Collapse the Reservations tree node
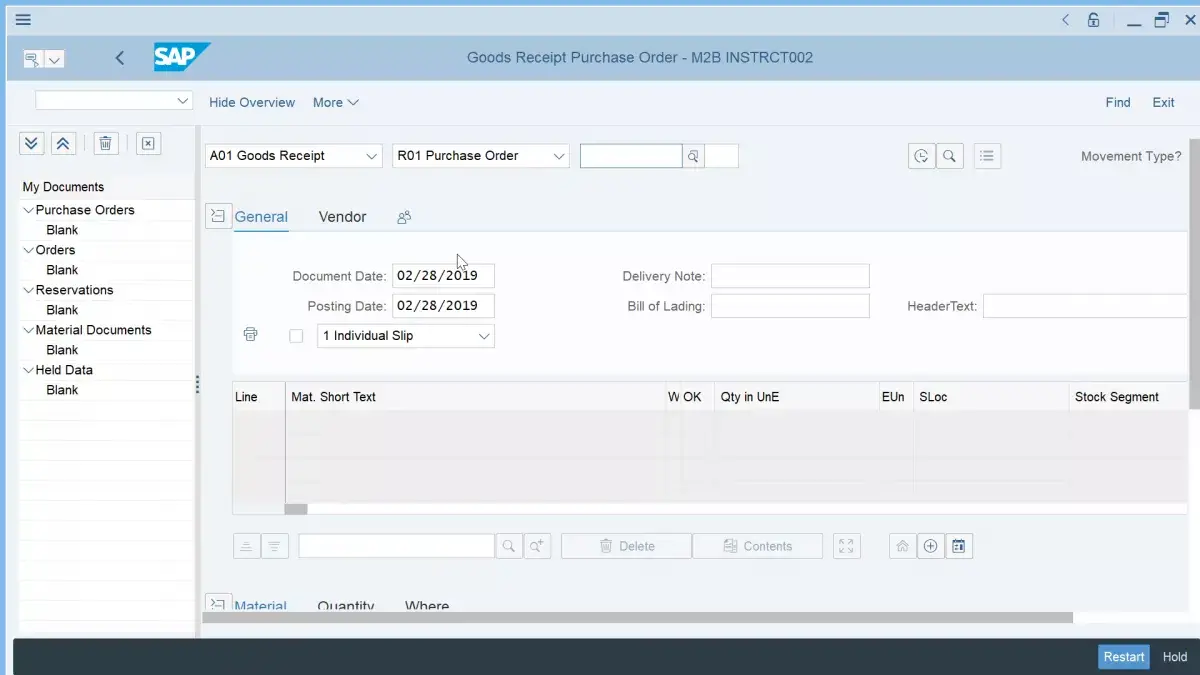1200x675 pixels. (28, 290)
